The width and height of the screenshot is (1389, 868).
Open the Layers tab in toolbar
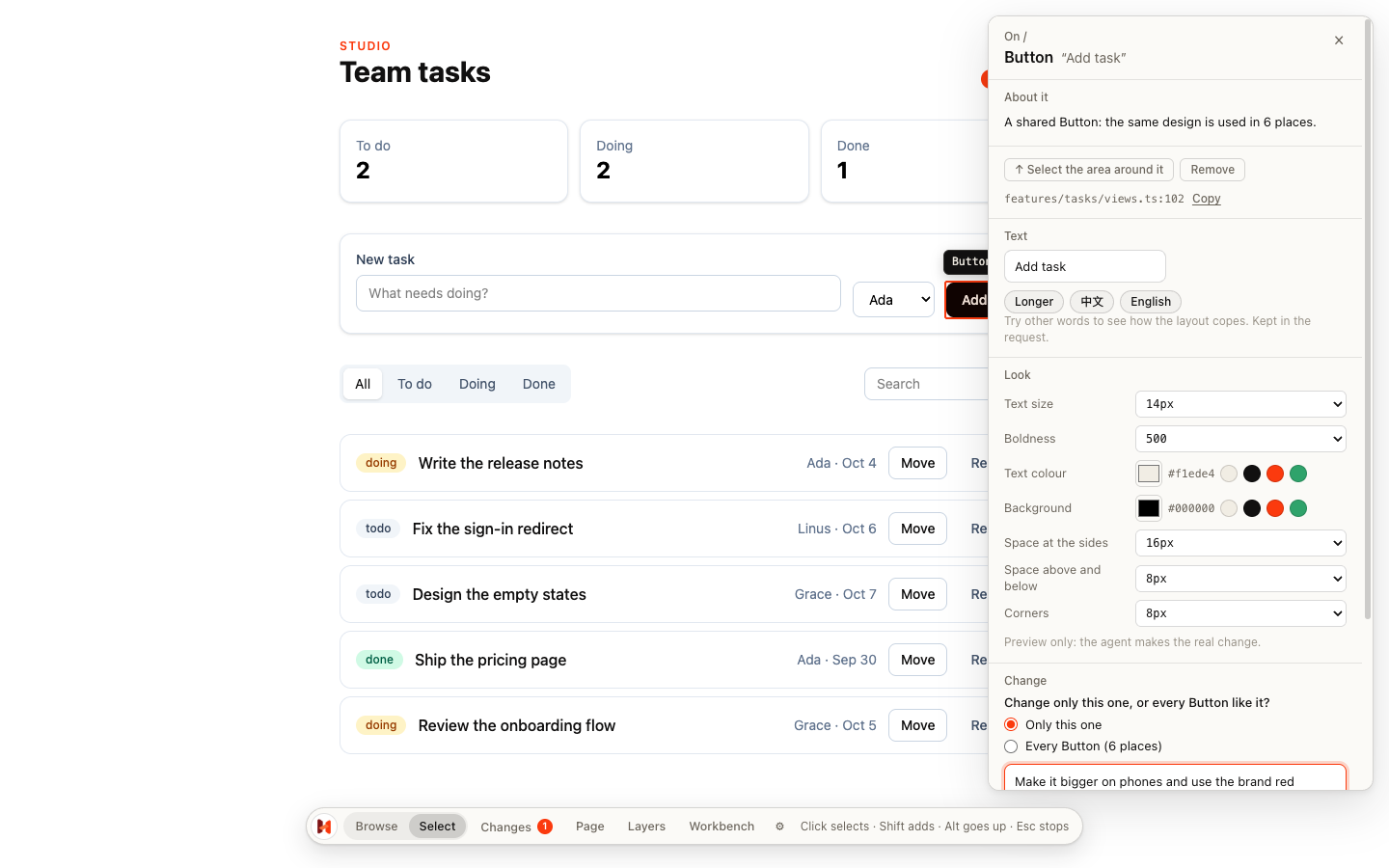[646, 827]
